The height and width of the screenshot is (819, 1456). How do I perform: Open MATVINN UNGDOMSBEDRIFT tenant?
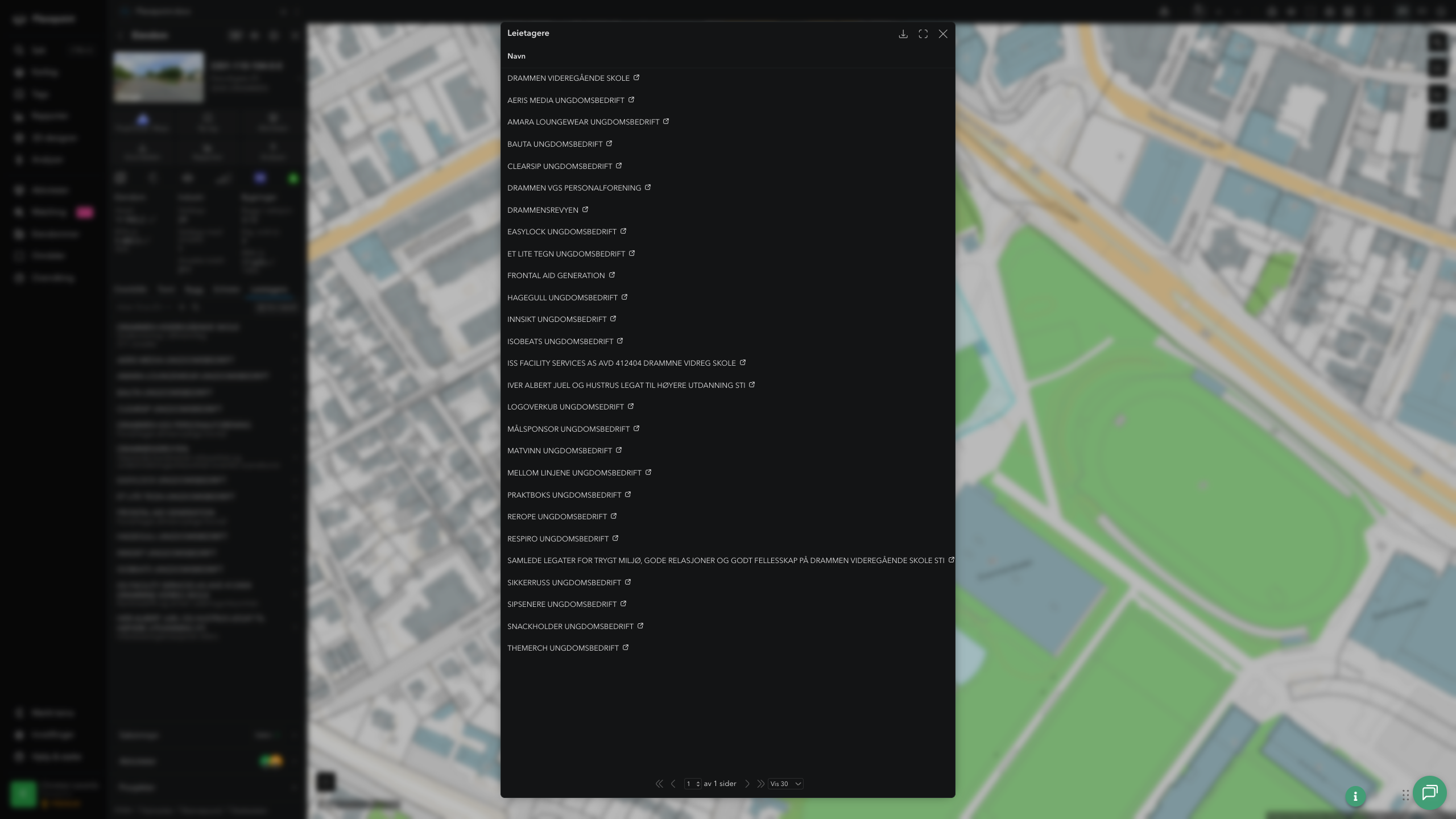560,450
